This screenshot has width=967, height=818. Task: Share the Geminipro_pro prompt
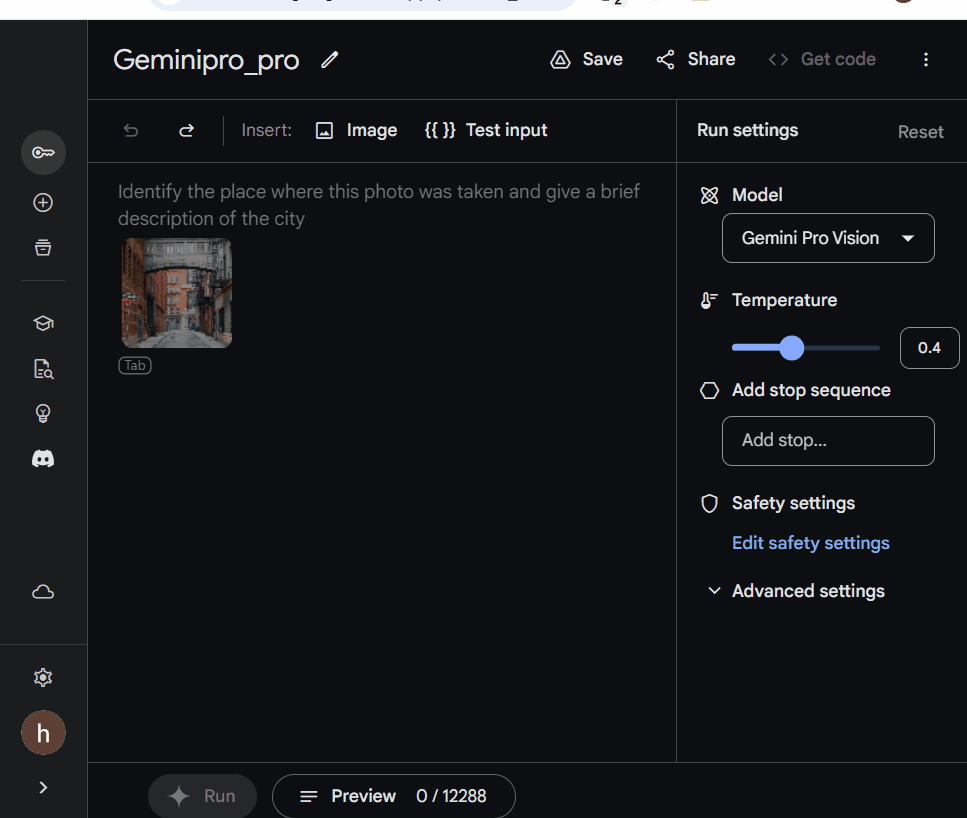click(696, 59)
